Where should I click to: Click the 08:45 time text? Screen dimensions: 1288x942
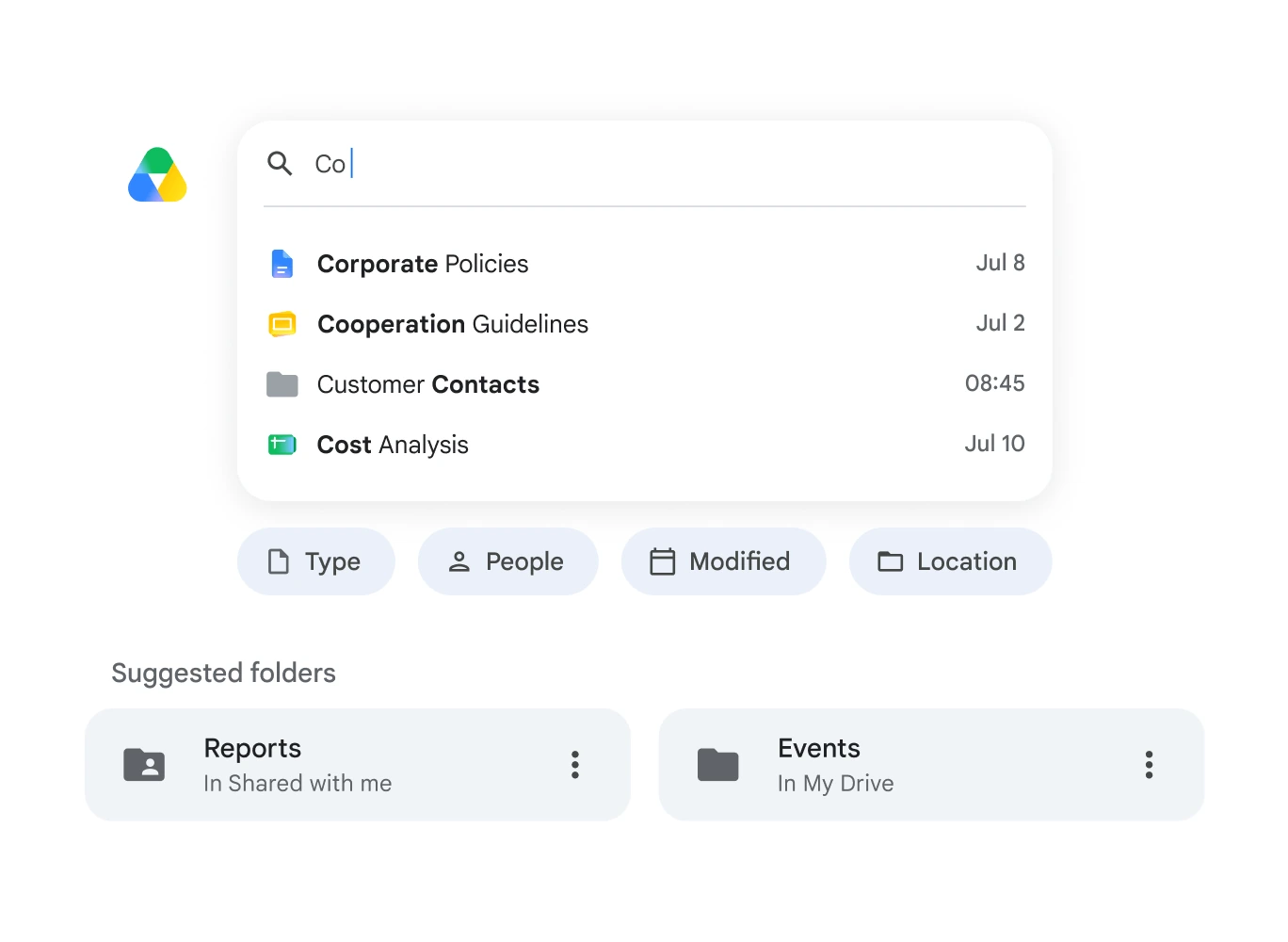(x=994, y=383)
